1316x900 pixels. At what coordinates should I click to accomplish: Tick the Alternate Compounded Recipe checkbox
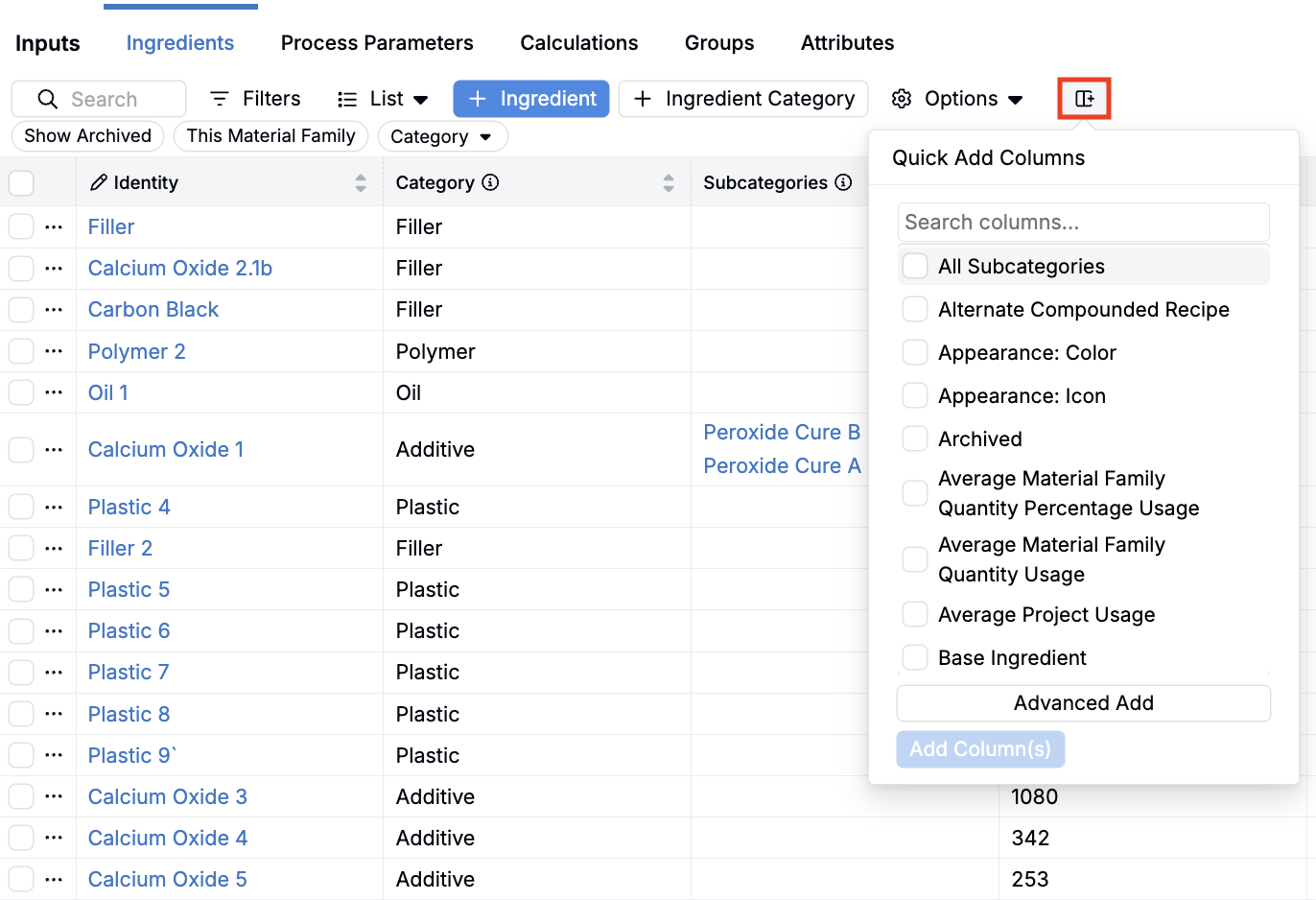pyautogui.click(x=915, y=309)
